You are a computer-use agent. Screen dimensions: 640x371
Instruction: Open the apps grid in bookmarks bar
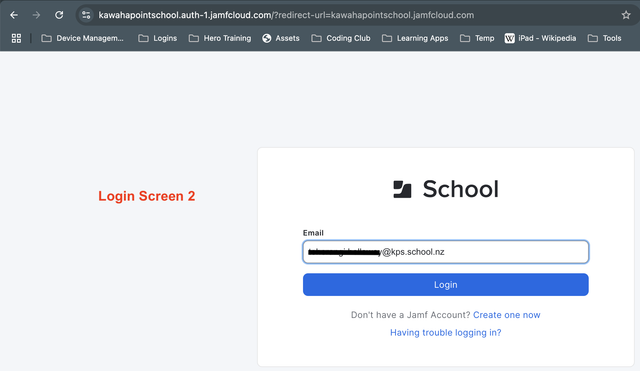tap(16, 38)
